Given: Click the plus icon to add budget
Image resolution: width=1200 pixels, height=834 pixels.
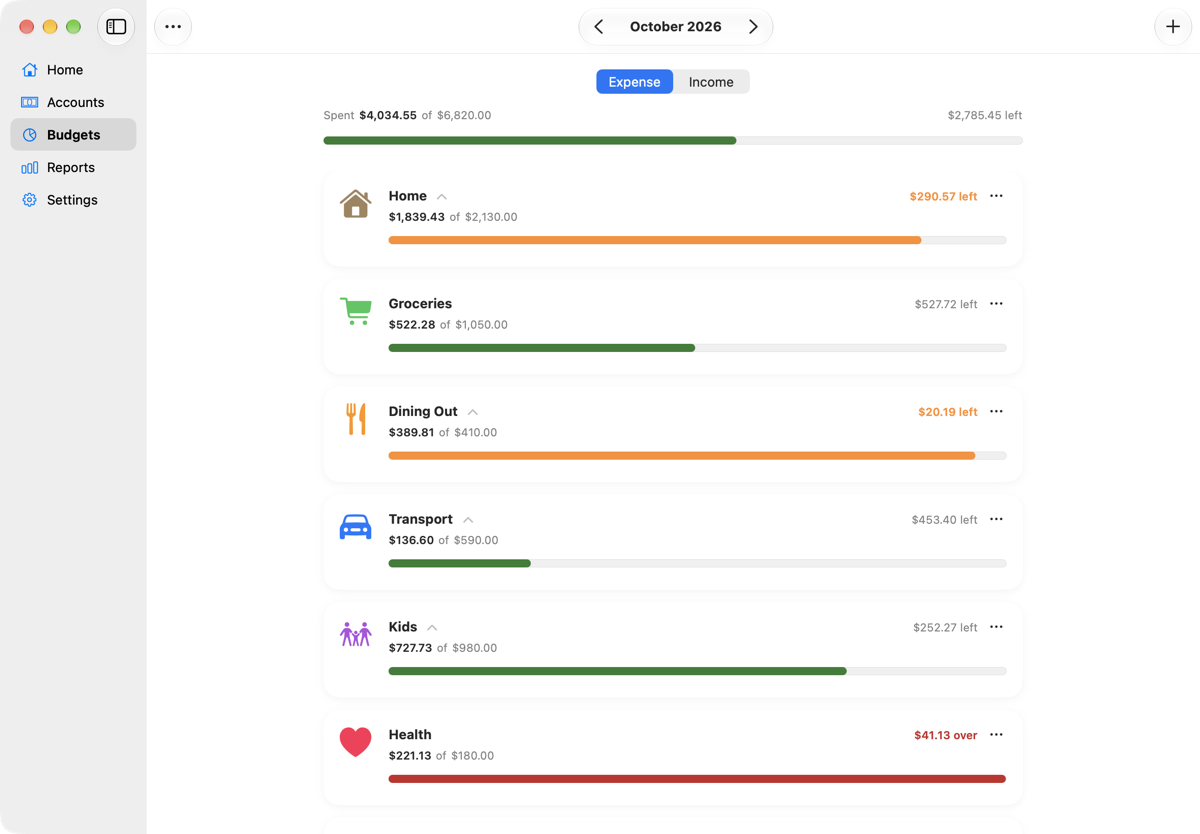Looking at the screenshot, I should [1173, 27].
